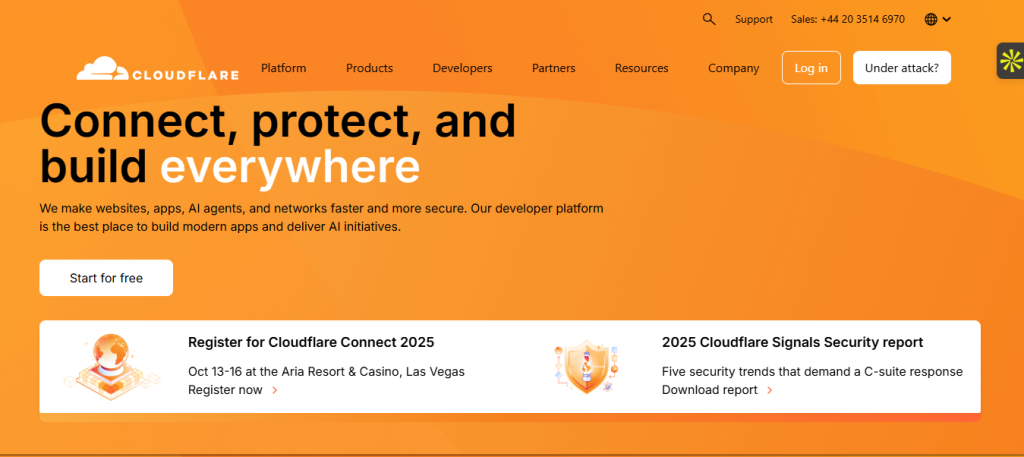
Task: Expand the language dropdown chevron
Action: point(946,20)
